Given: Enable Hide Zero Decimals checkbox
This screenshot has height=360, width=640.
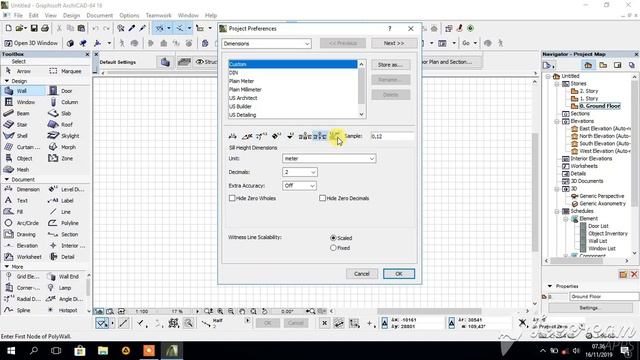Looking at the screenshot, I should 322,198.
